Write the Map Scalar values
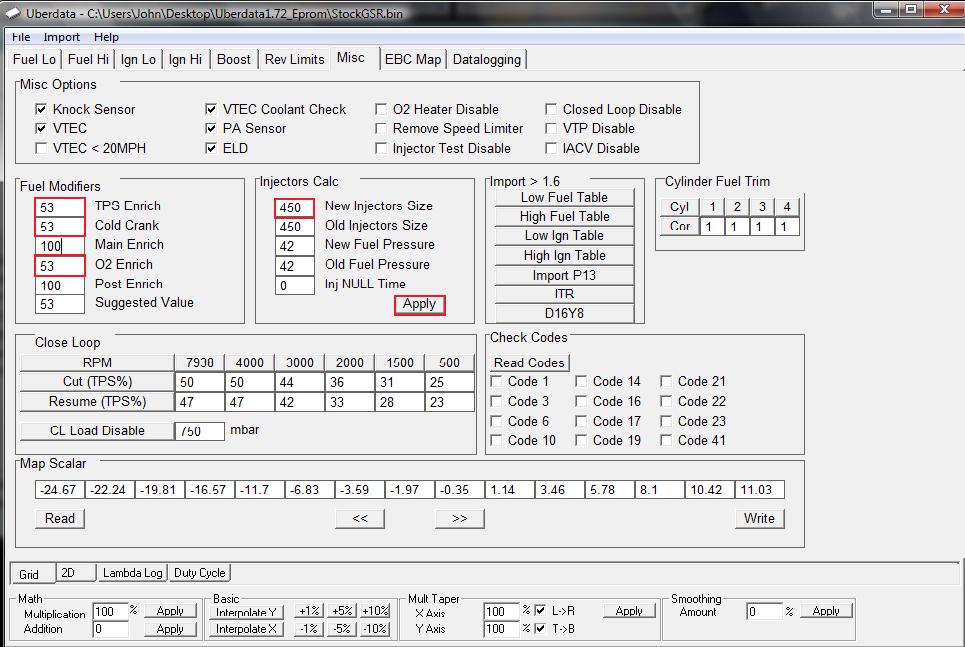 point(759,518)
